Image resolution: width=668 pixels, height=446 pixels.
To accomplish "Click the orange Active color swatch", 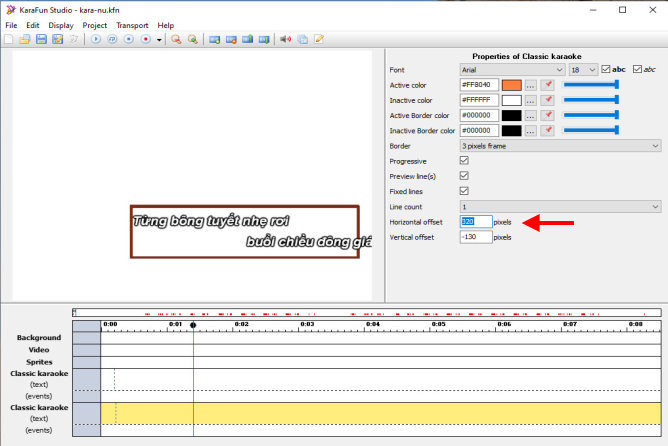I will pos(511,86).
